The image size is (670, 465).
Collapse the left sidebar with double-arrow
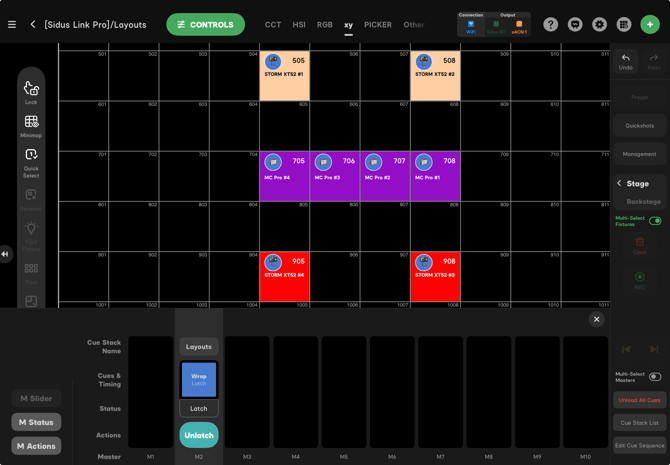pos(6,254)
